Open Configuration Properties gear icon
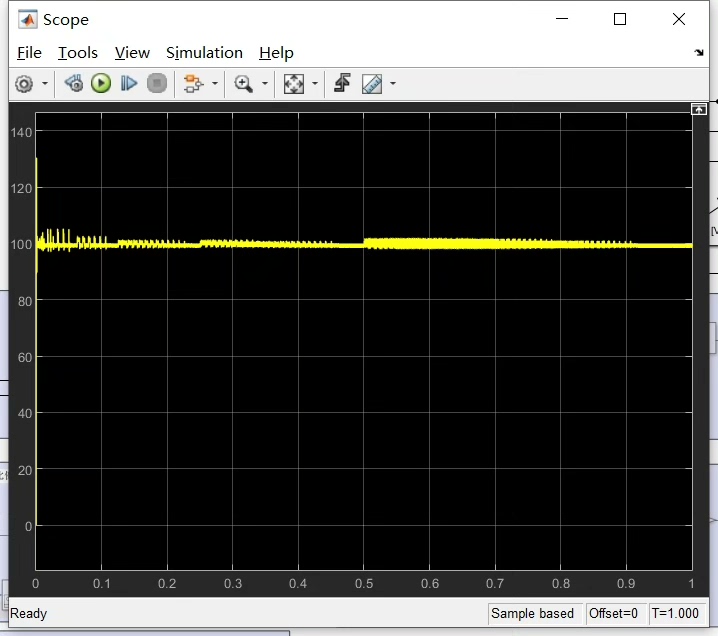 click(x=24, y=84)
